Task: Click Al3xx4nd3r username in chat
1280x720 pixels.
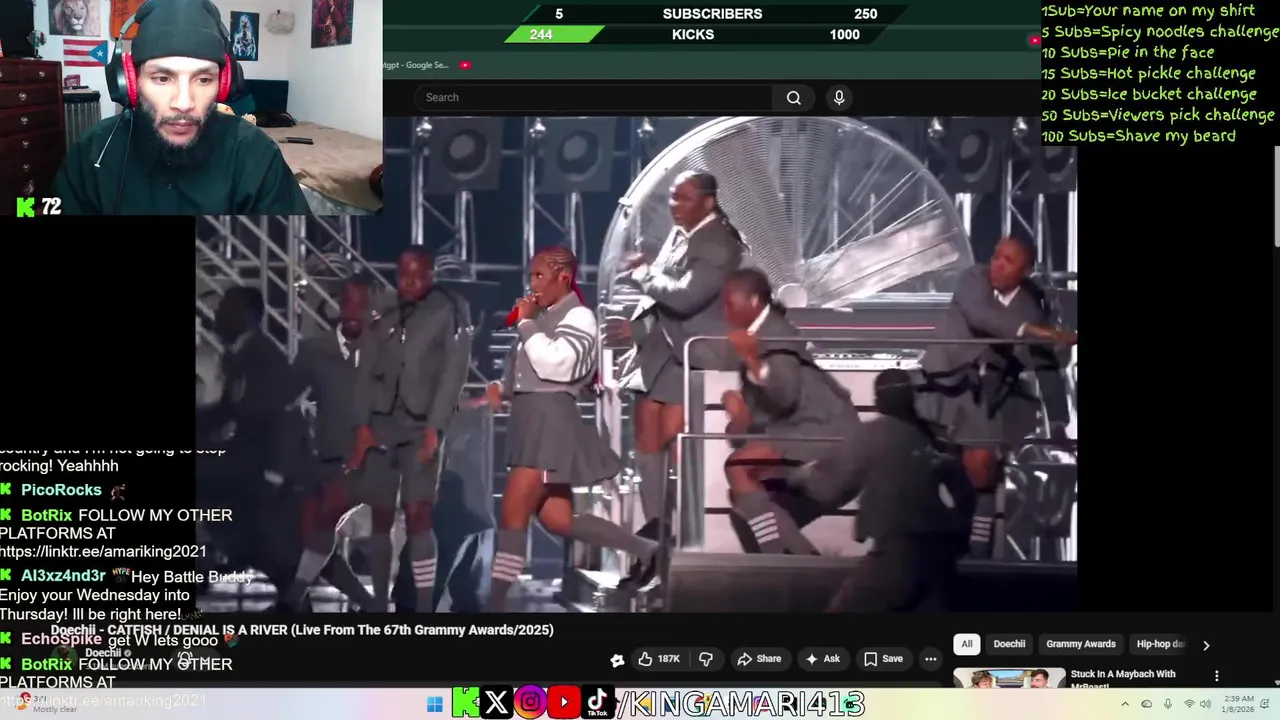Action: (63, 576)
